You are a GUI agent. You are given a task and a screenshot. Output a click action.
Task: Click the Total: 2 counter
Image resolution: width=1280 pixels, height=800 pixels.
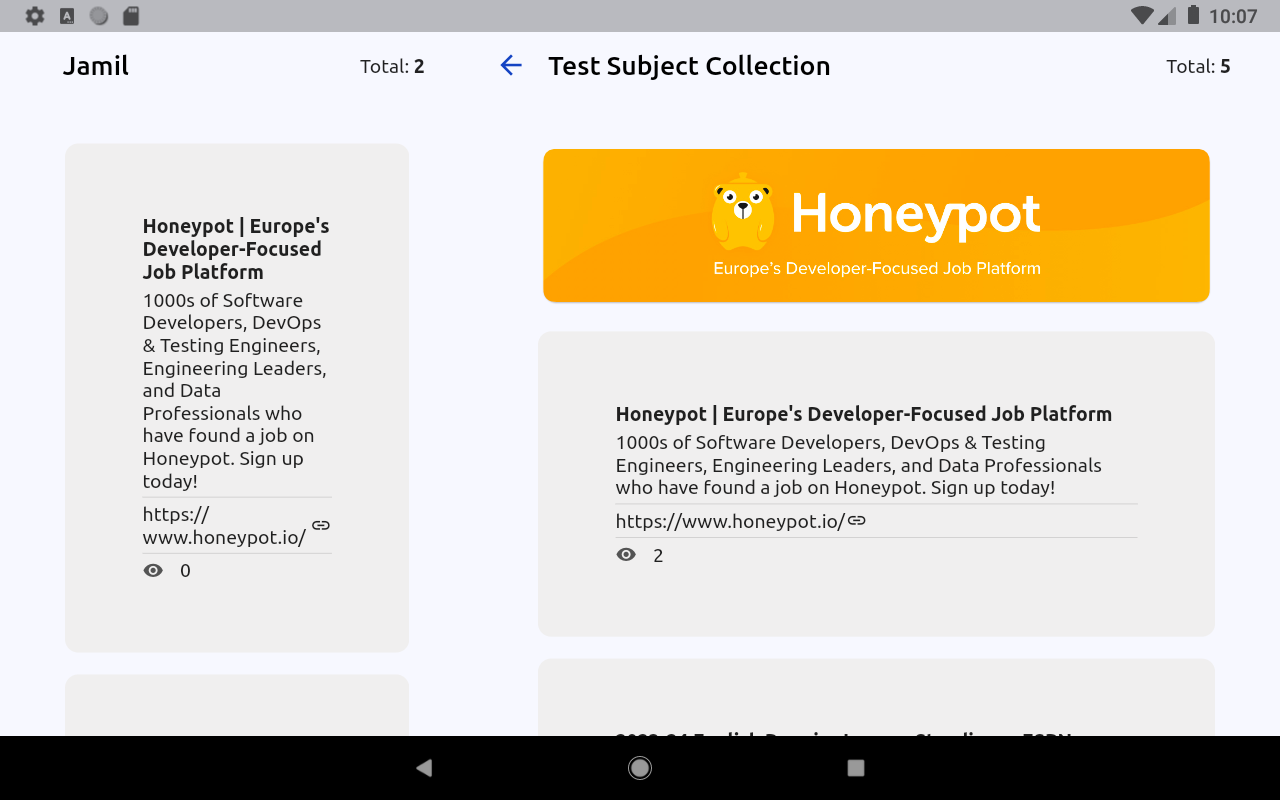[392, 67]
